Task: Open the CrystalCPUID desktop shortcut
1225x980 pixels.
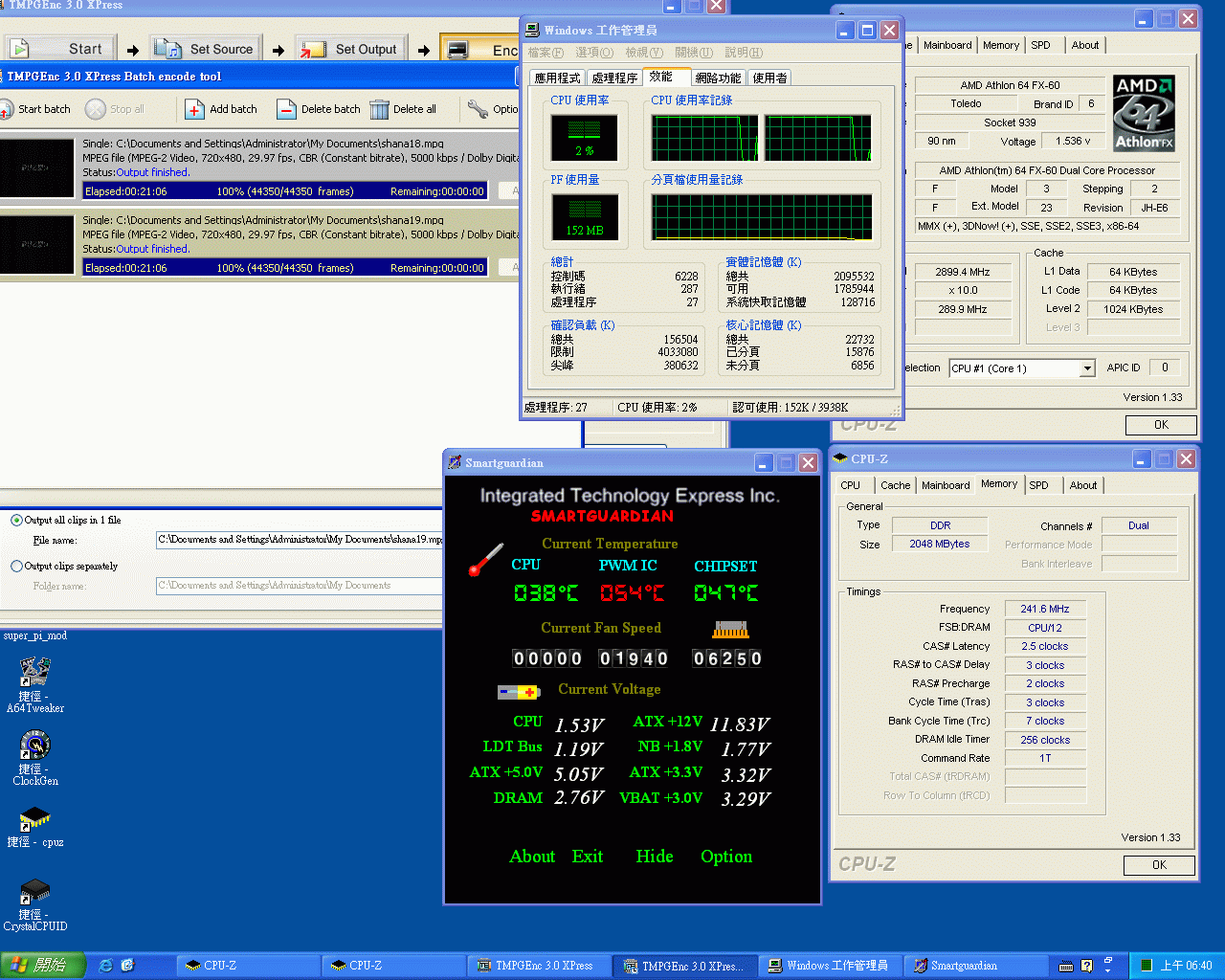Action: point(35,892)
